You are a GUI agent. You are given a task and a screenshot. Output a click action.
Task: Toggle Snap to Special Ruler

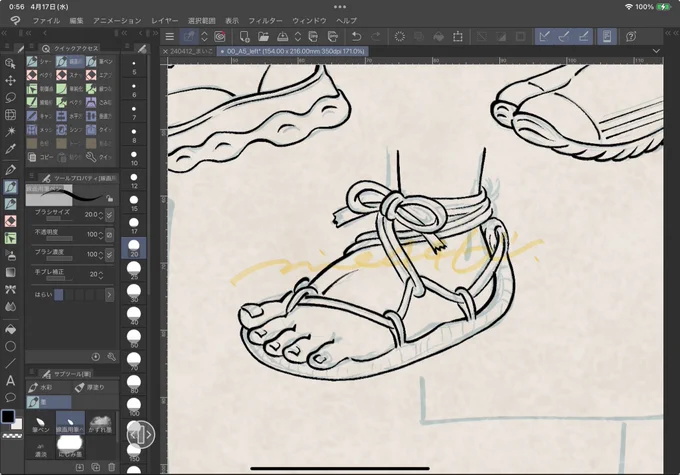coord(564,37)
